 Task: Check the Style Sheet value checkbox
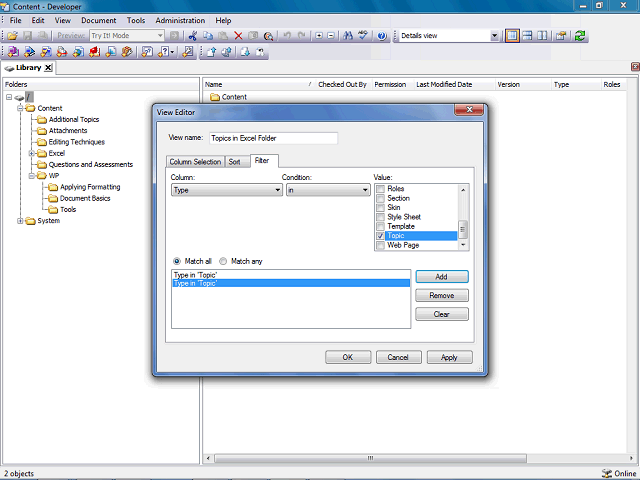(380, 217)
